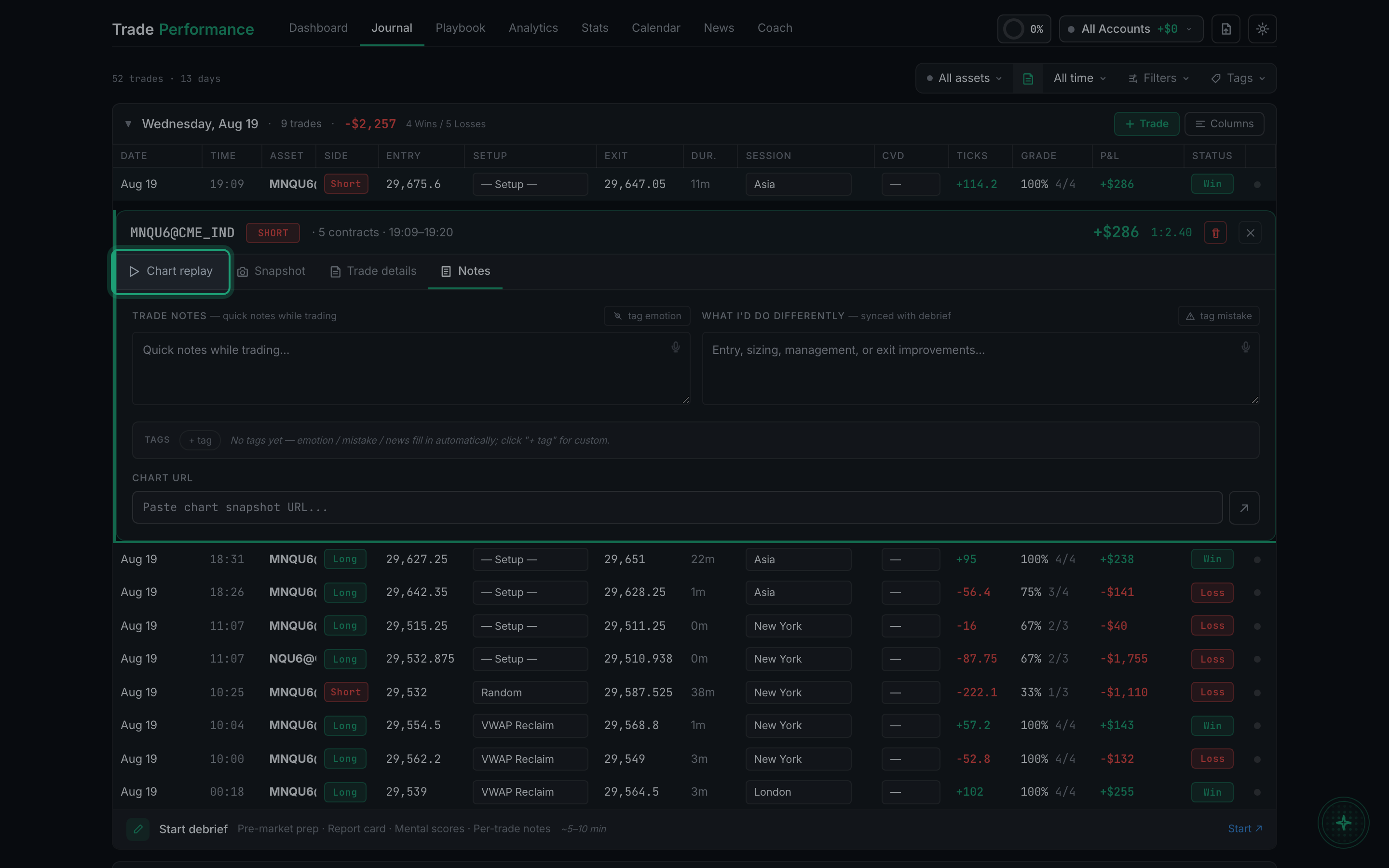Image resolution: width=1389 pixels, height=868 pixels.
Task: Click the microphone in What I'd Do Differently box
Action: pos(1245,347)
